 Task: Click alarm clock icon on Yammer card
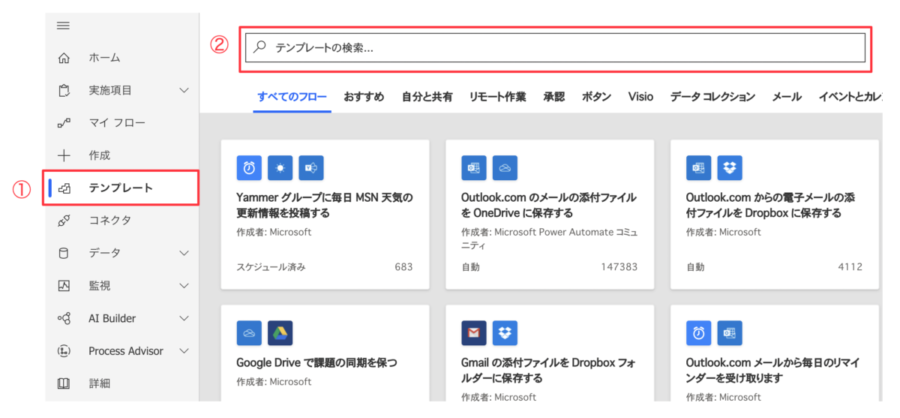249,168
